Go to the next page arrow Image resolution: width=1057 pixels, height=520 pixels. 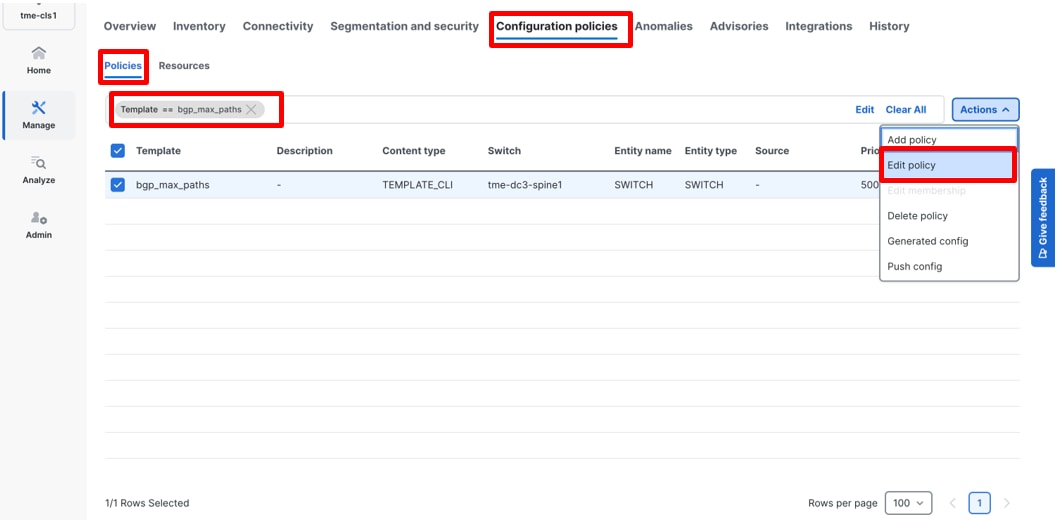coord(1006,502)
